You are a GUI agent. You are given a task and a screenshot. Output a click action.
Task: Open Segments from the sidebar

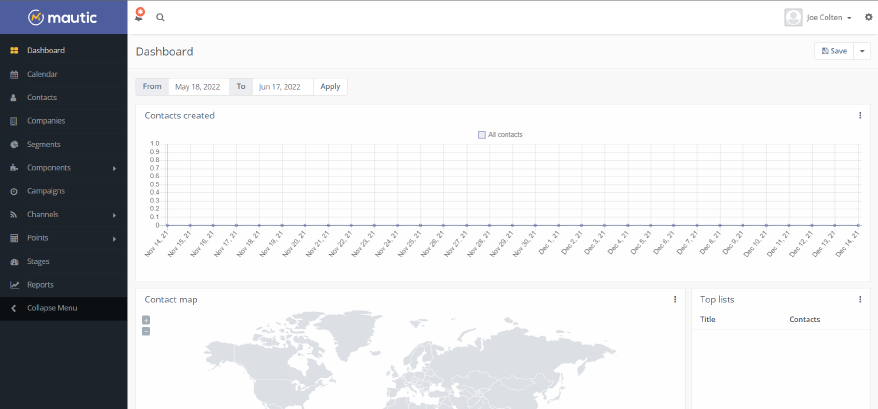coord(44,145)
